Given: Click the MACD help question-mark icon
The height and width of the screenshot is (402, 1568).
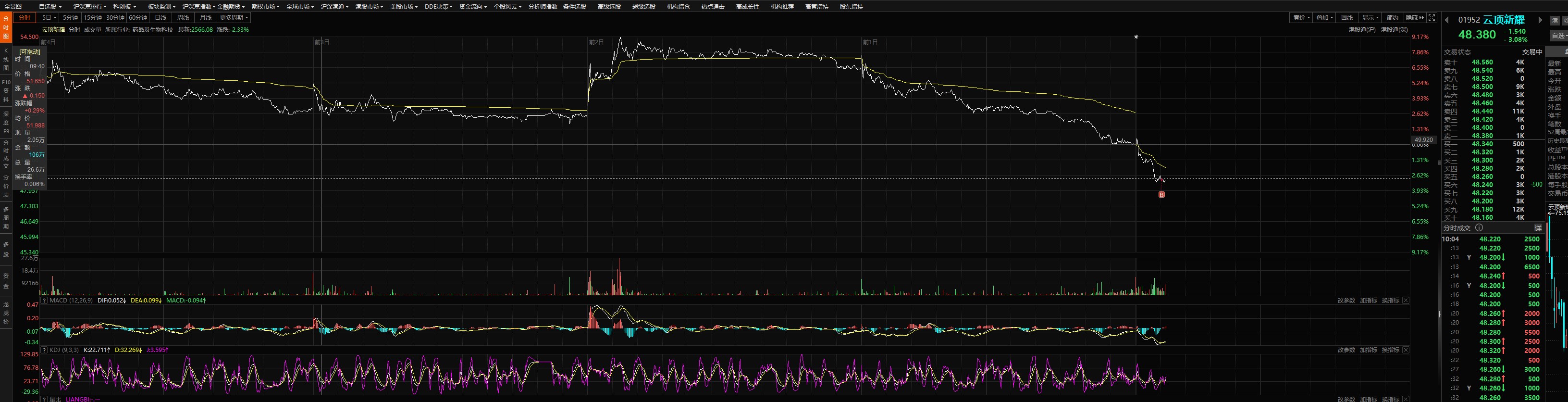Looking at the screenshot, I should (x=44, y=300).
